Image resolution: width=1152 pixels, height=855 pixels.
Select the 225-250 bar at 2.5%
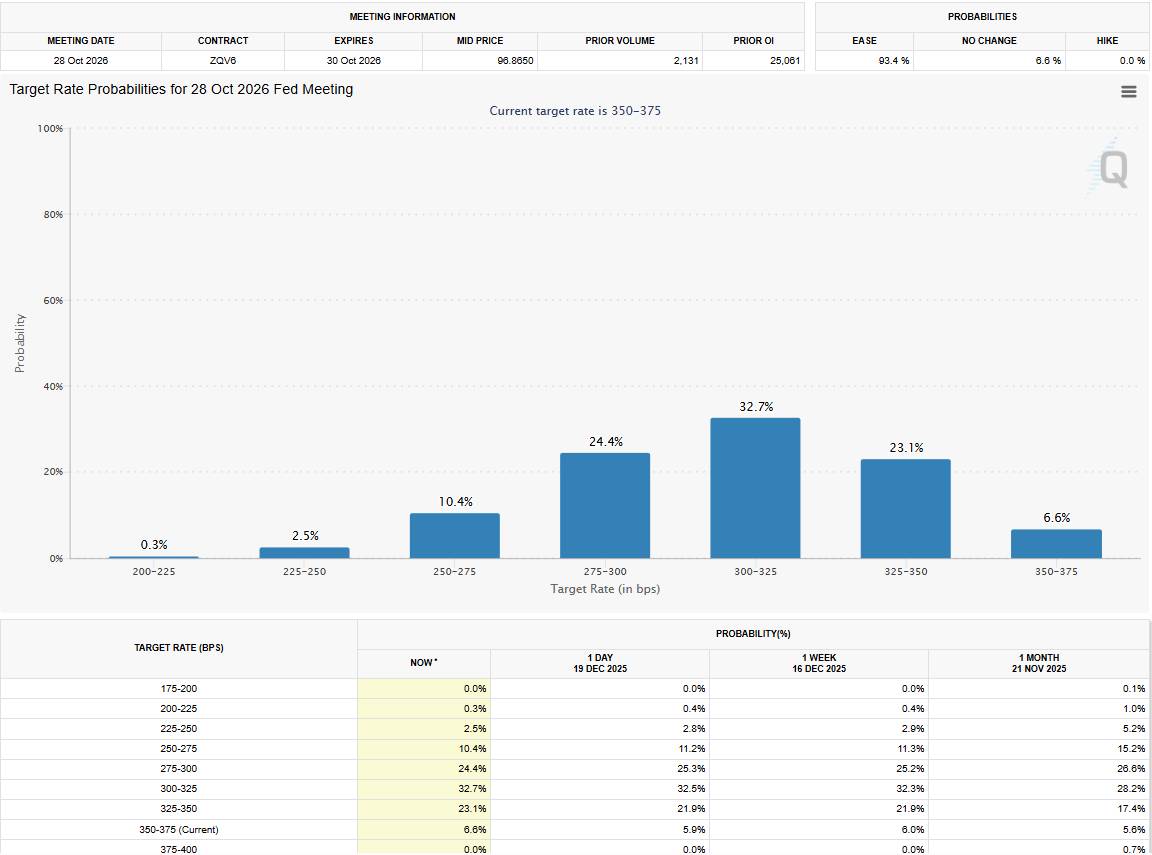[x=304, y=552]
